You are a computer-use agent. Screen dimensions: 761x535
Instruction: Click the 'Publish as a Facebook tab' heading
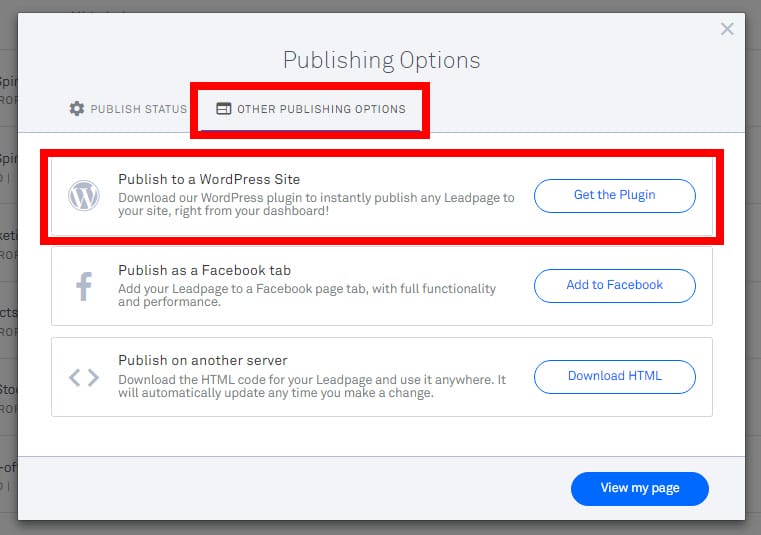pyautogui.click(x=204, y=270)
